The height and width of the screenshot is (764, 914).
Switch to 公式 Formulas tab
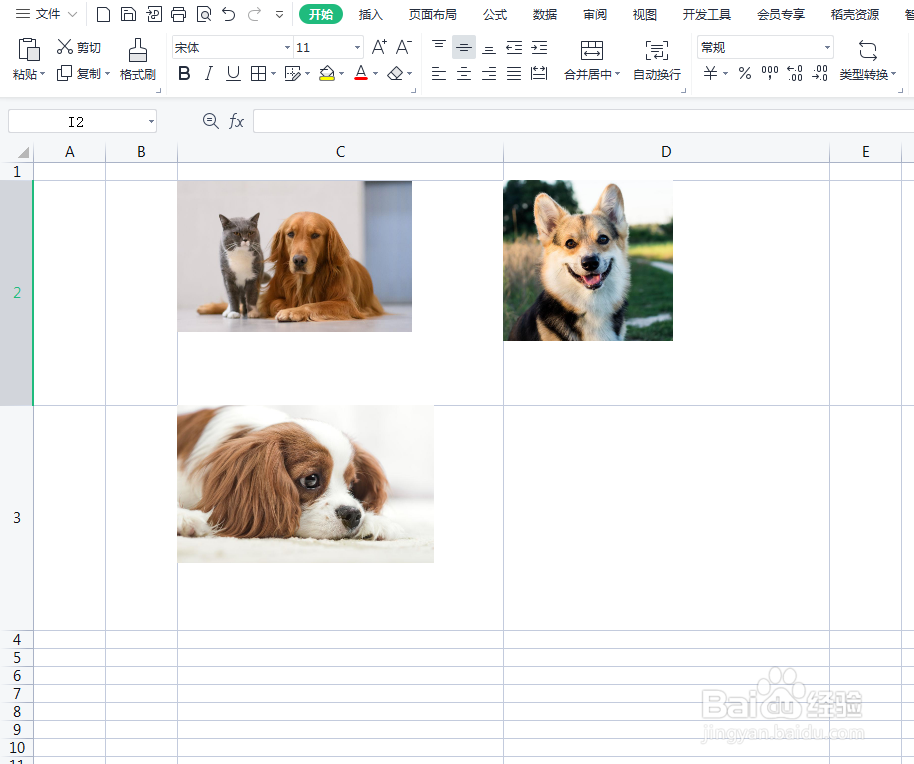point(495,15)
